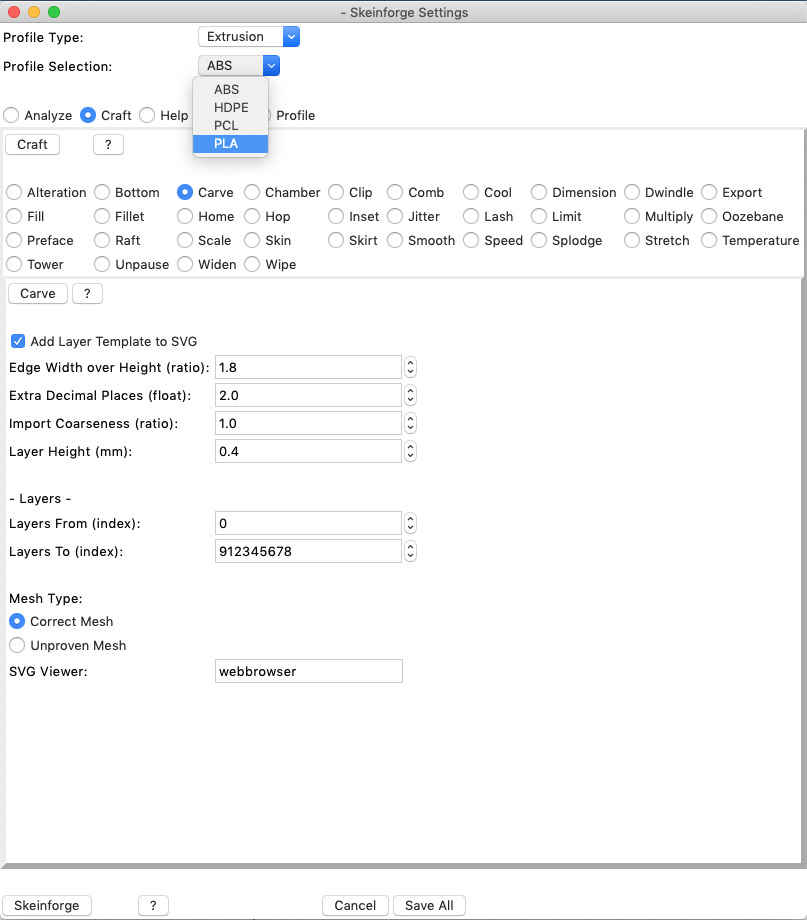
Task: Select the Stretch plugin option
Action: click(x=632, y=241)
